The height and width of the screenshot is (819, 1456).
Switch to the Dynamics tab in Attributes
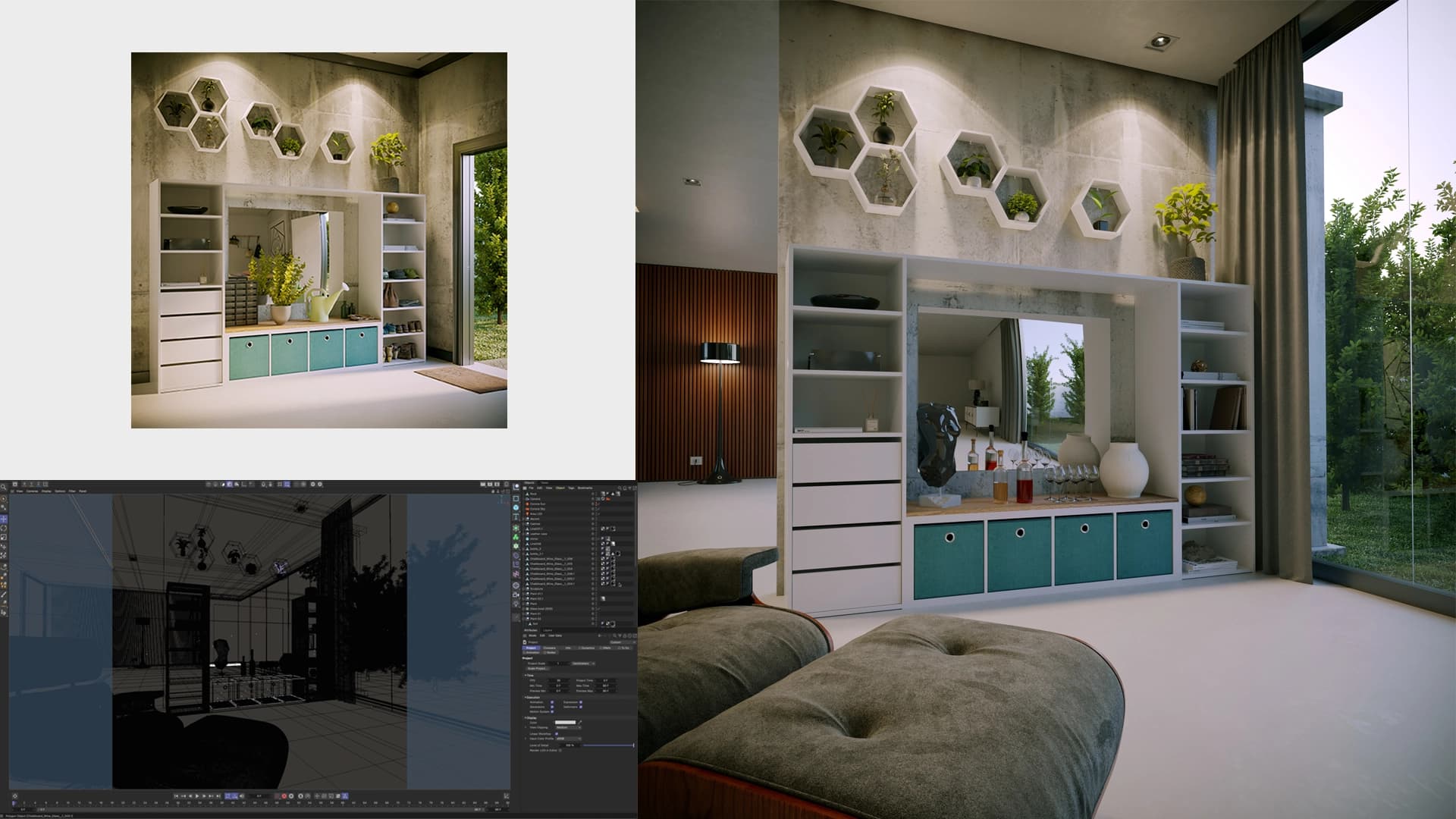coord(588,648)
